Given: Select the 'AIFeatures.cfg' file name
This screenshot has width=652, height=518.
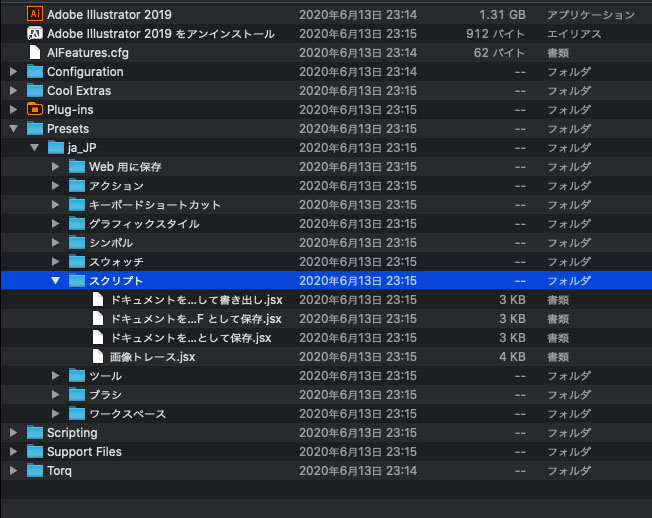Looking at the screenshot, I should [x=88, y=53].
